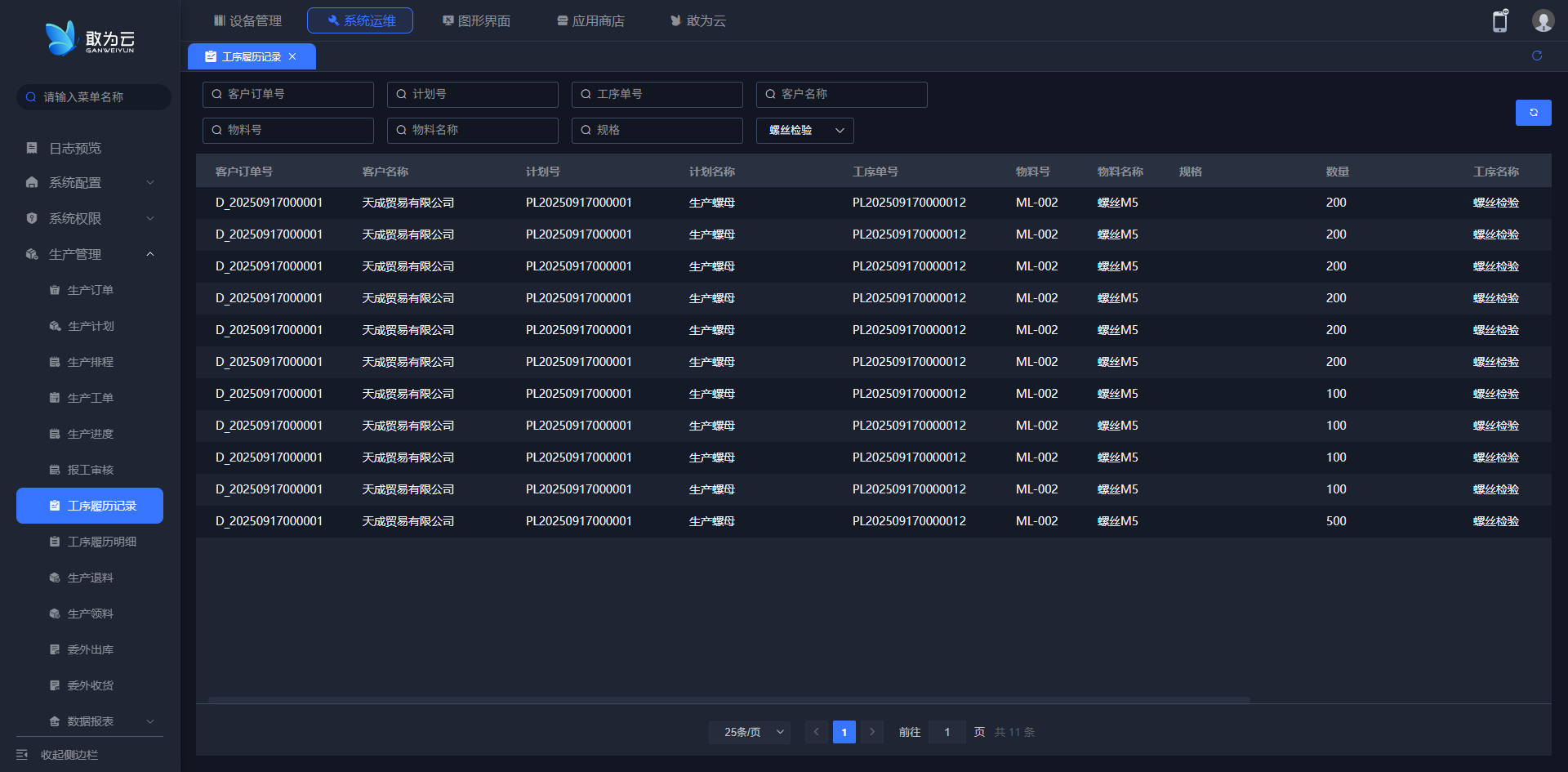This screenshot has height=772, width=1568.
Task: Click the blue refresh button above table
Action: coord(1533,113)
